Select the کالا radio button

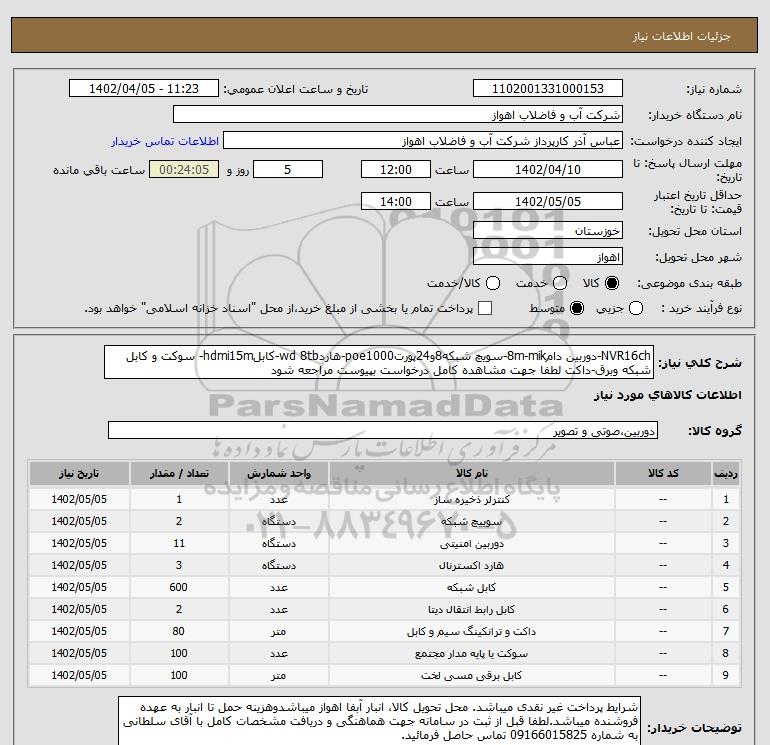point(612,283)
